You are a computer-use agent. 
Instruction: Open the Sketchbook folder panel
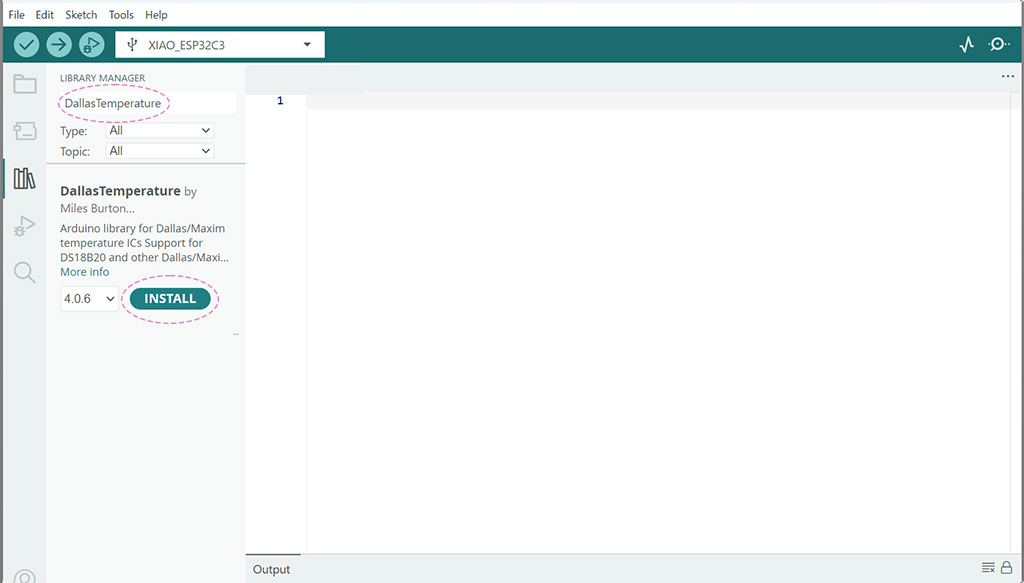(24, 84)
